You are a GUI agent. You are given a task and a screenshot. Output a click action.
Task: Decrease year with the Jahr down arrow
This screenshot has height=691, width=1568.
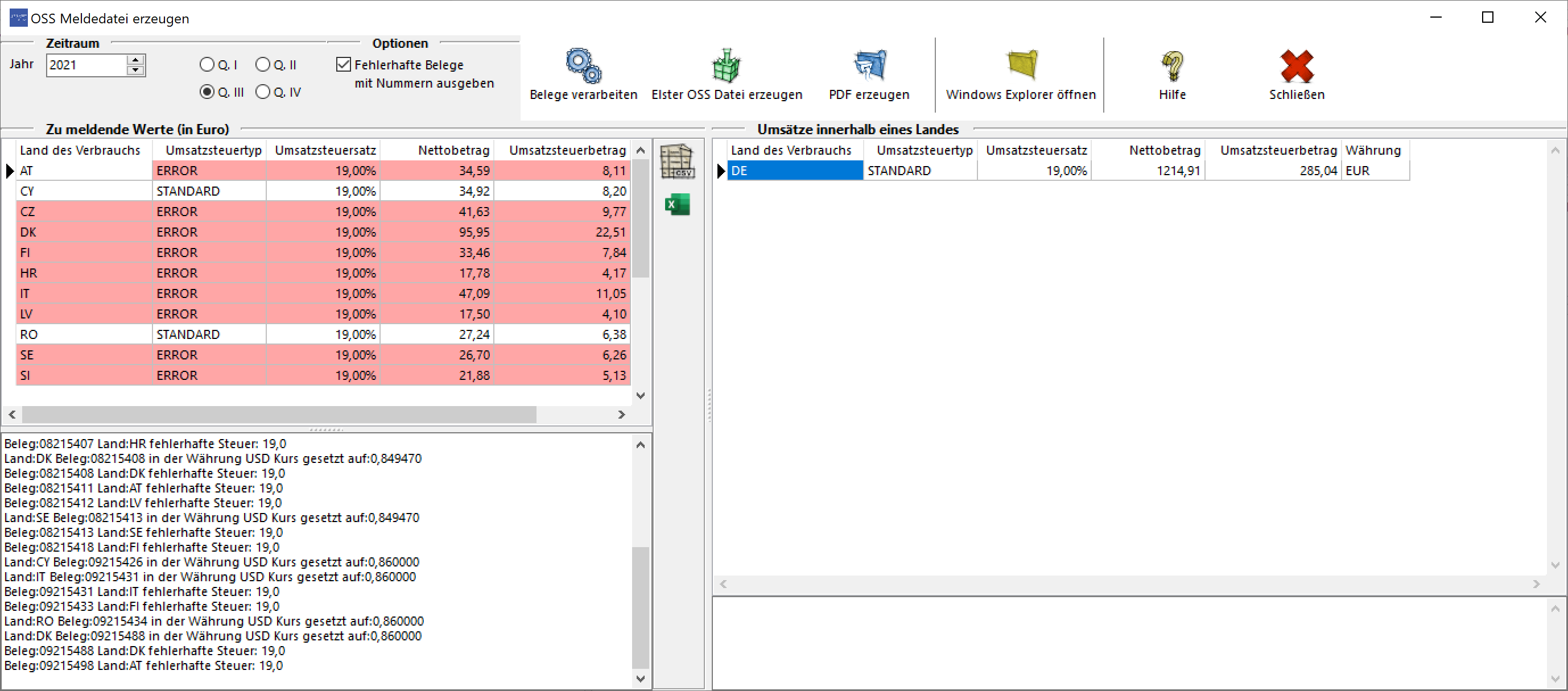coord(136,71)
